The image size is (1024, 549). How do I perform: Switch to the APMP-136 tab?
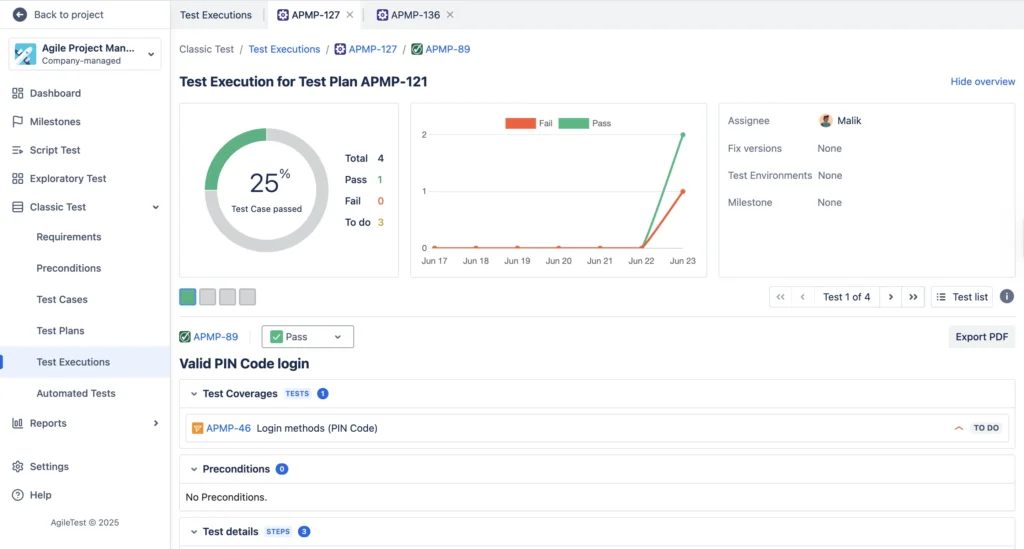coord(408,14)
